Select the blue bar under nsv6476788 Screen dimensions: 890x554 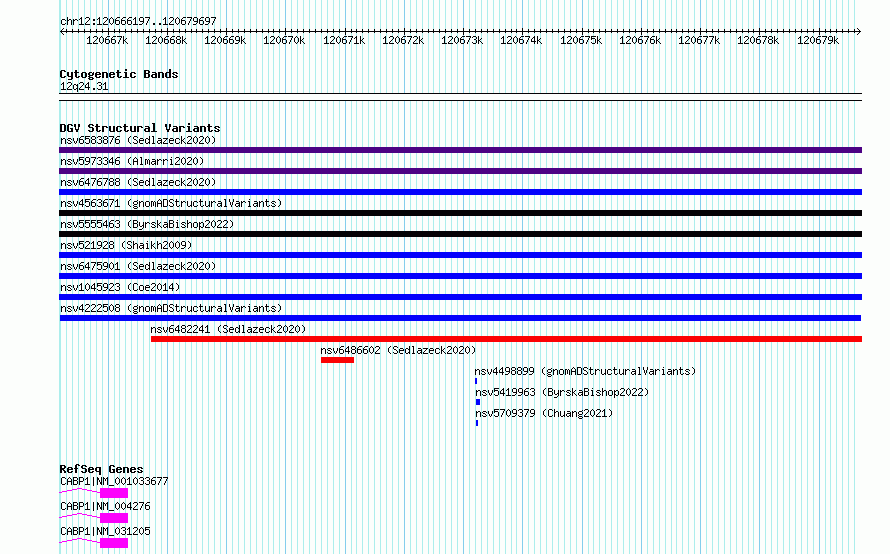pos(460,192)
